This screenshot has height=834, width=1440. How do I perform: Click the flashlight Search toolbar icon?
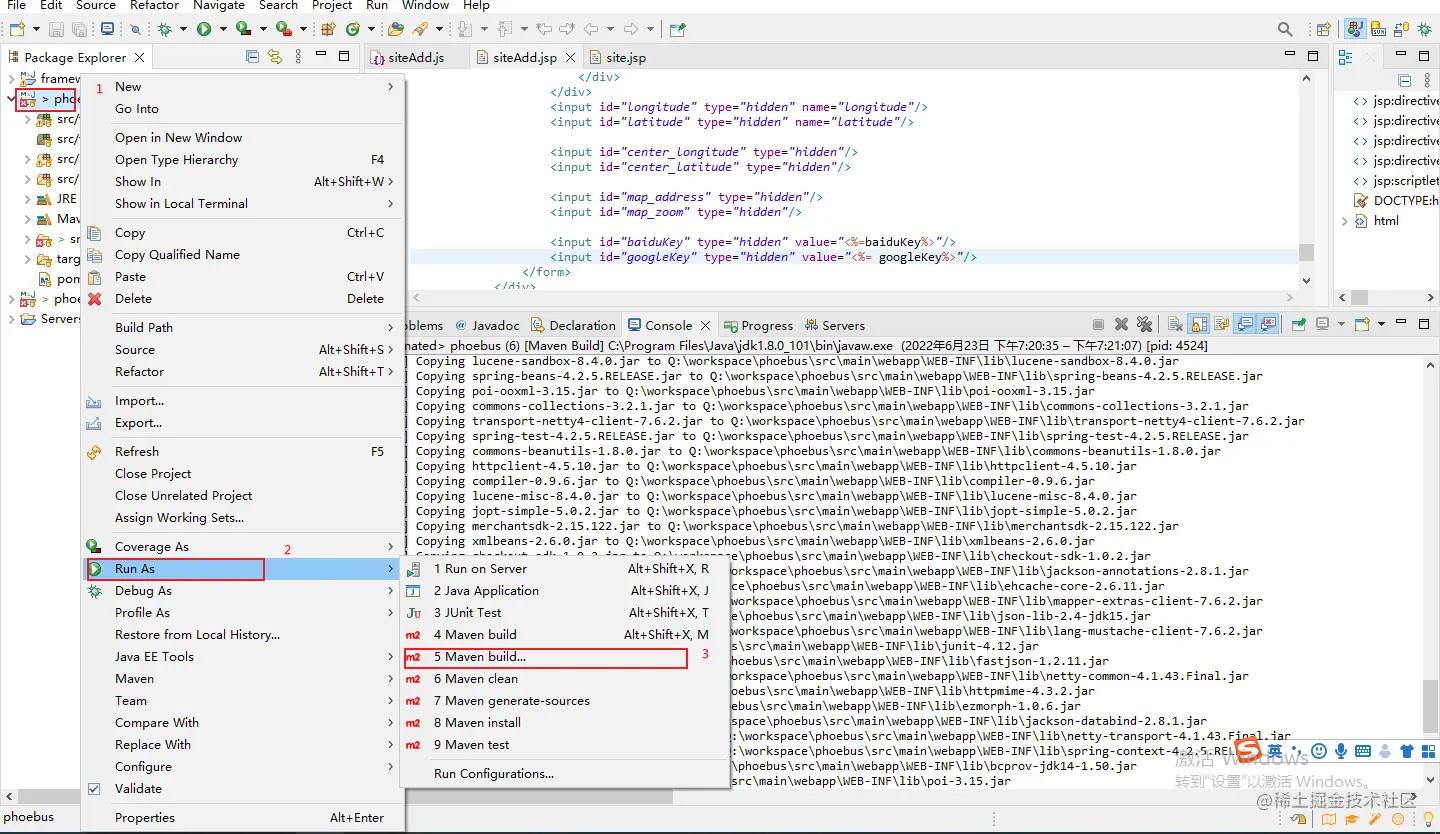tap(421, 29)
